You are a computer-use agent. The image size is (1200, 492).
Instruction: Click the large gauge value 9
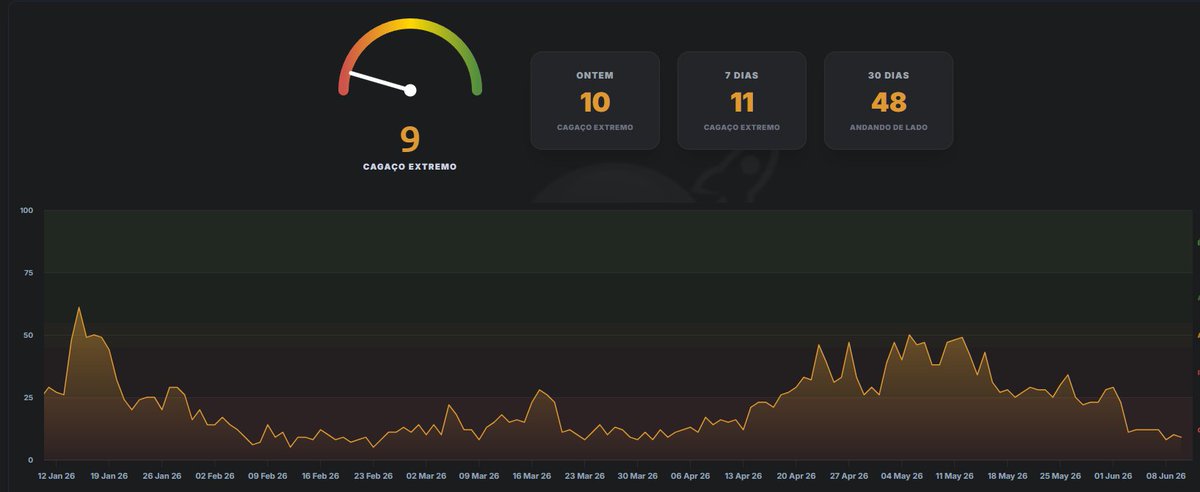click(x=410, y=139)
